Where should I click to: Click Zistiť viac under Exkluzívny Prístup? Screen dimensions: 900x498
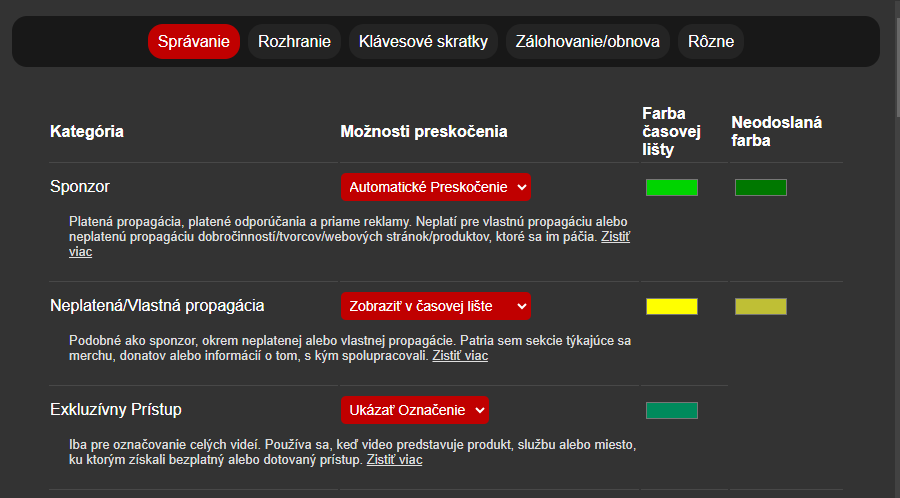pos(394,460)
